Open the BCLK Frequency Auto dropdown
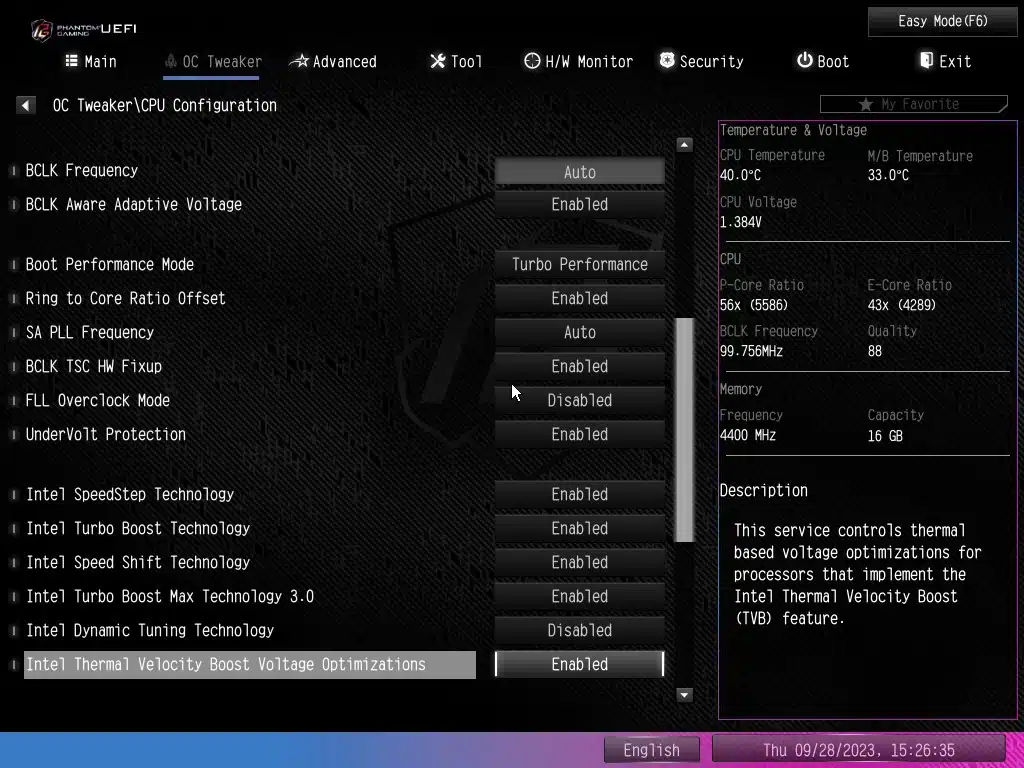Image resolution: width=1024 pixels, height=768 pixels. tap(579, 172)
